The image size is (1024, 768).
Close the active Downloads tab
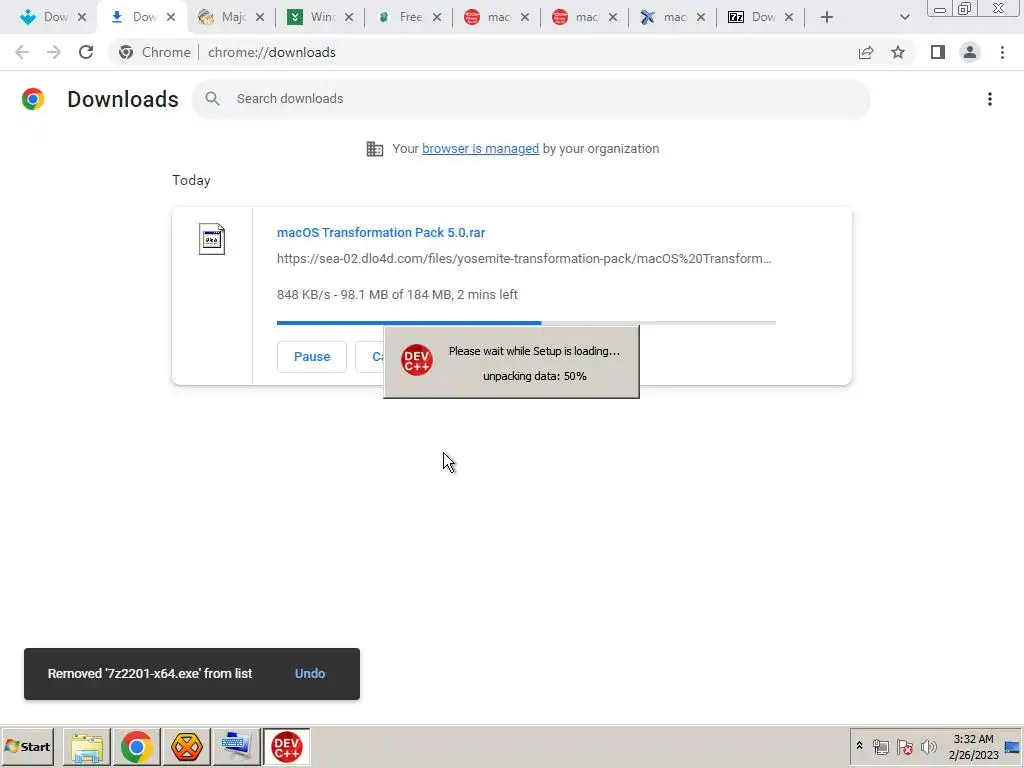(x=170, y=17)
